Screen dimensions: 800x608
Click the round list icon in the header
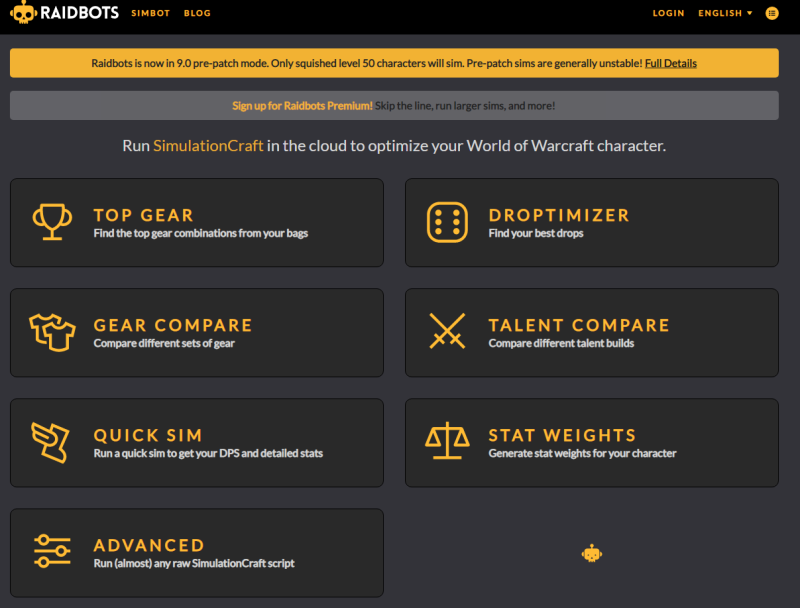(772, 13)
